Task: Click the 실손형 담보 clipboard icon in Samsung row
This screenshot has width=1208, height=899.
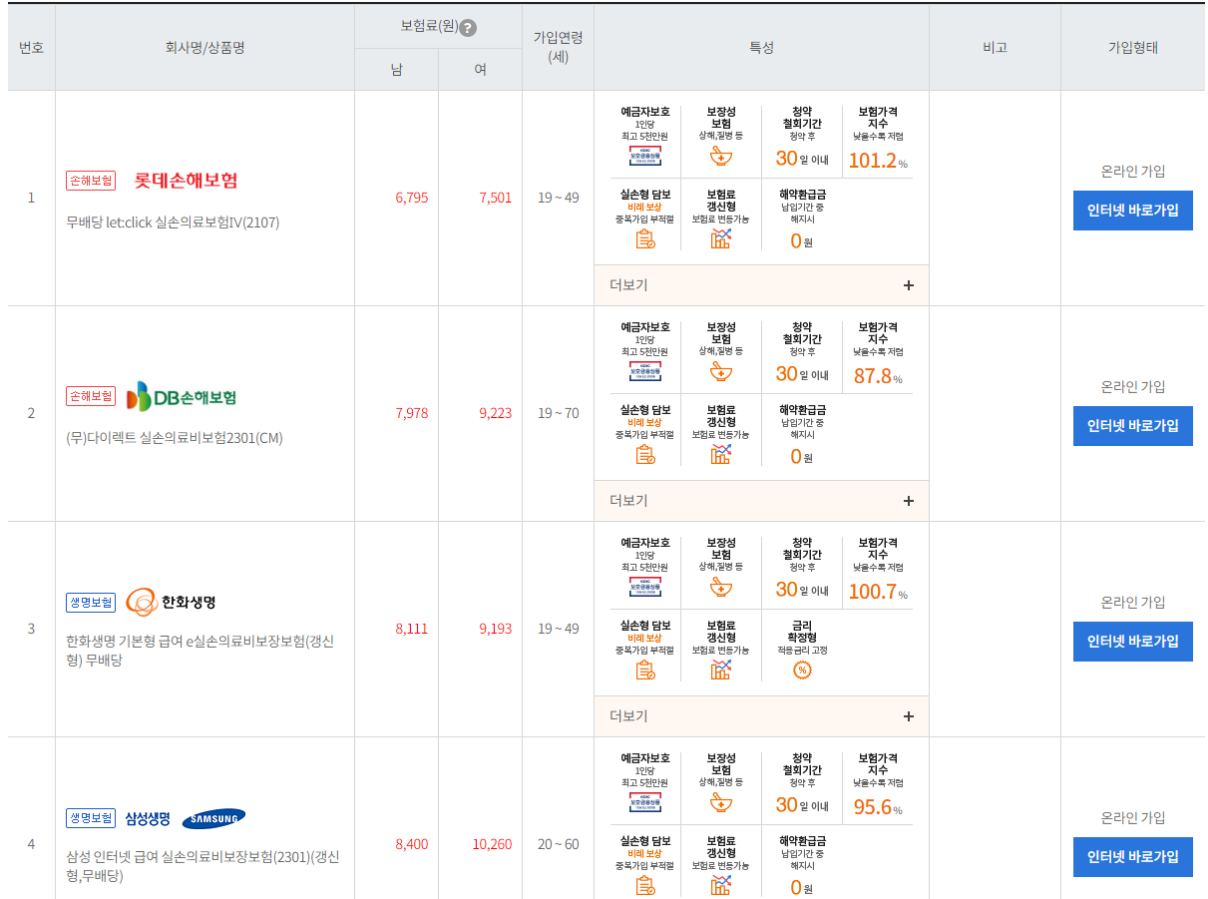Action: 645,885
